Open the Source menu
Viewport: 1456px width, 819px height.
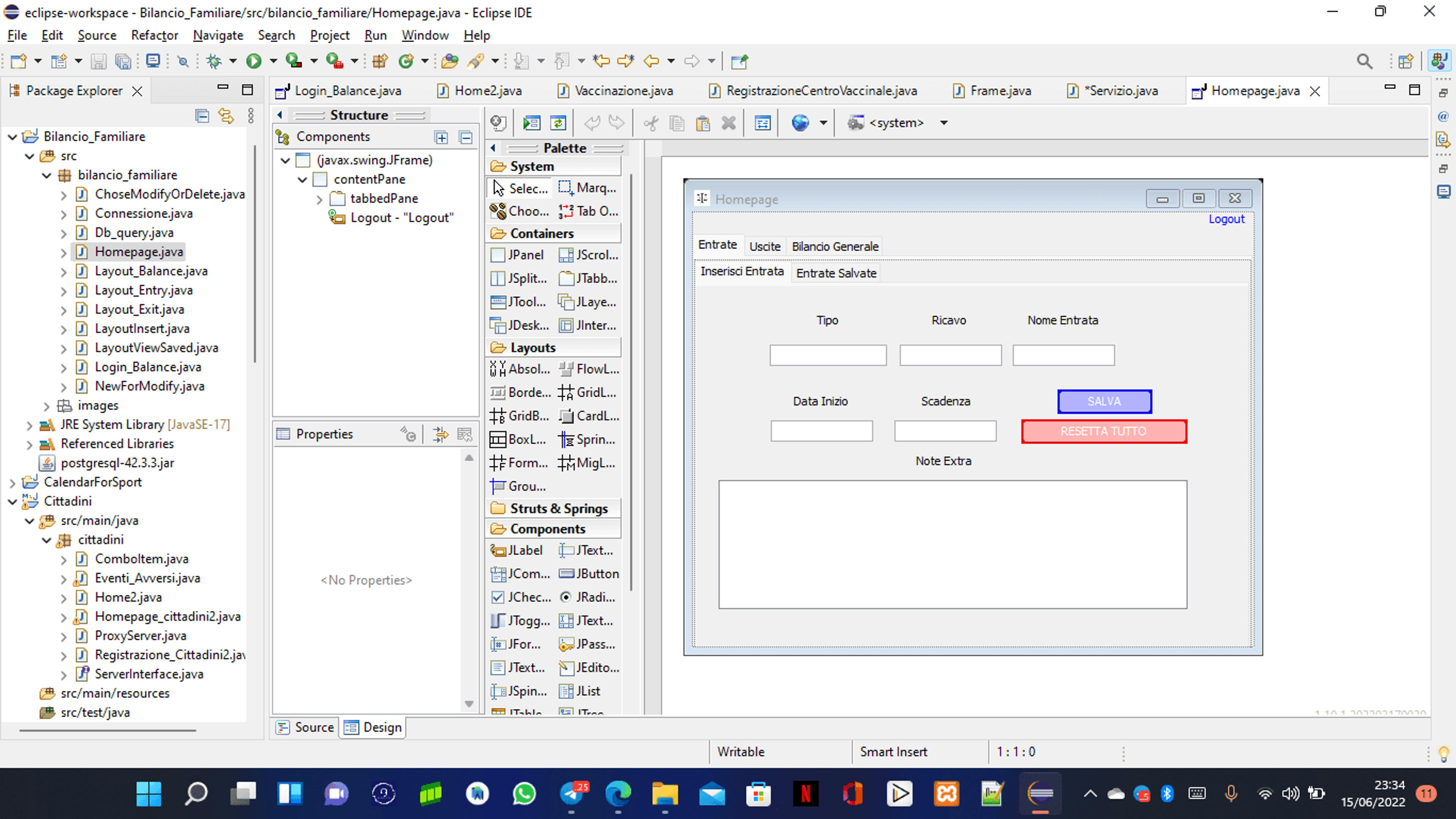tap(97, 35)
